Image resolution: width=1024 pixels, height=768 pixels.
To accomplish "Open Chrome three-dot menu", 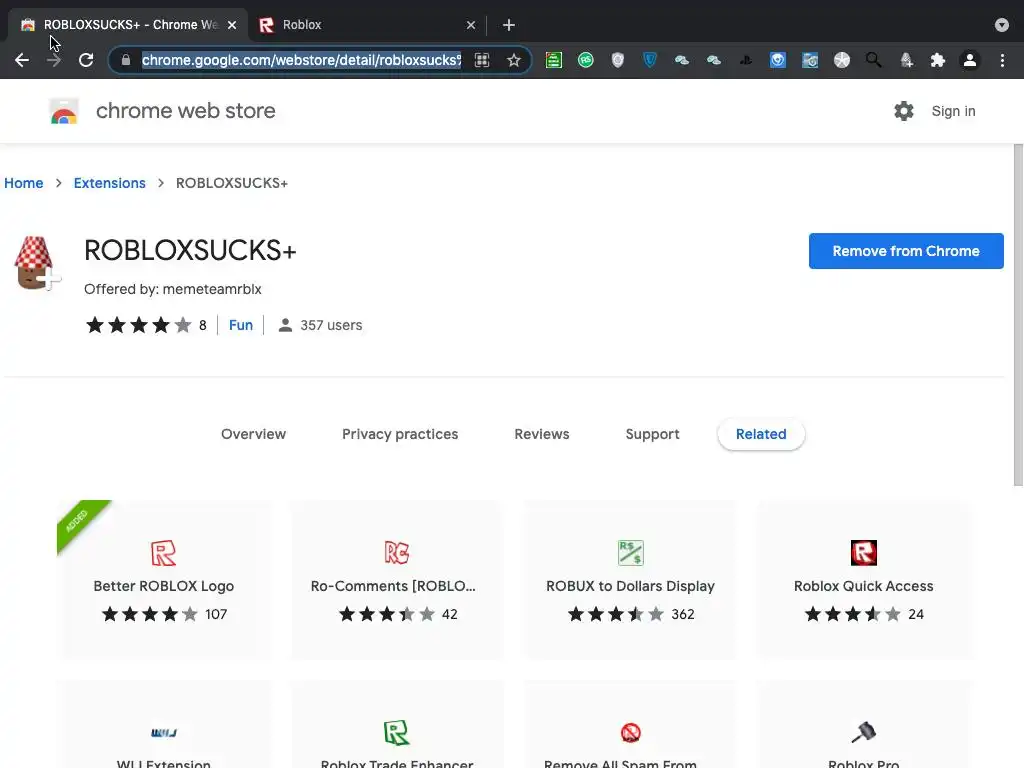I will (1002, 60).
